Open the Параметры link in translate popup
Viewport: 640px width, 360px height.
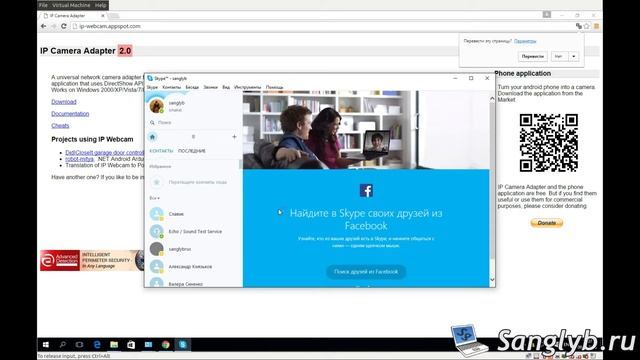pyautogui.click(x=525, y=41)
